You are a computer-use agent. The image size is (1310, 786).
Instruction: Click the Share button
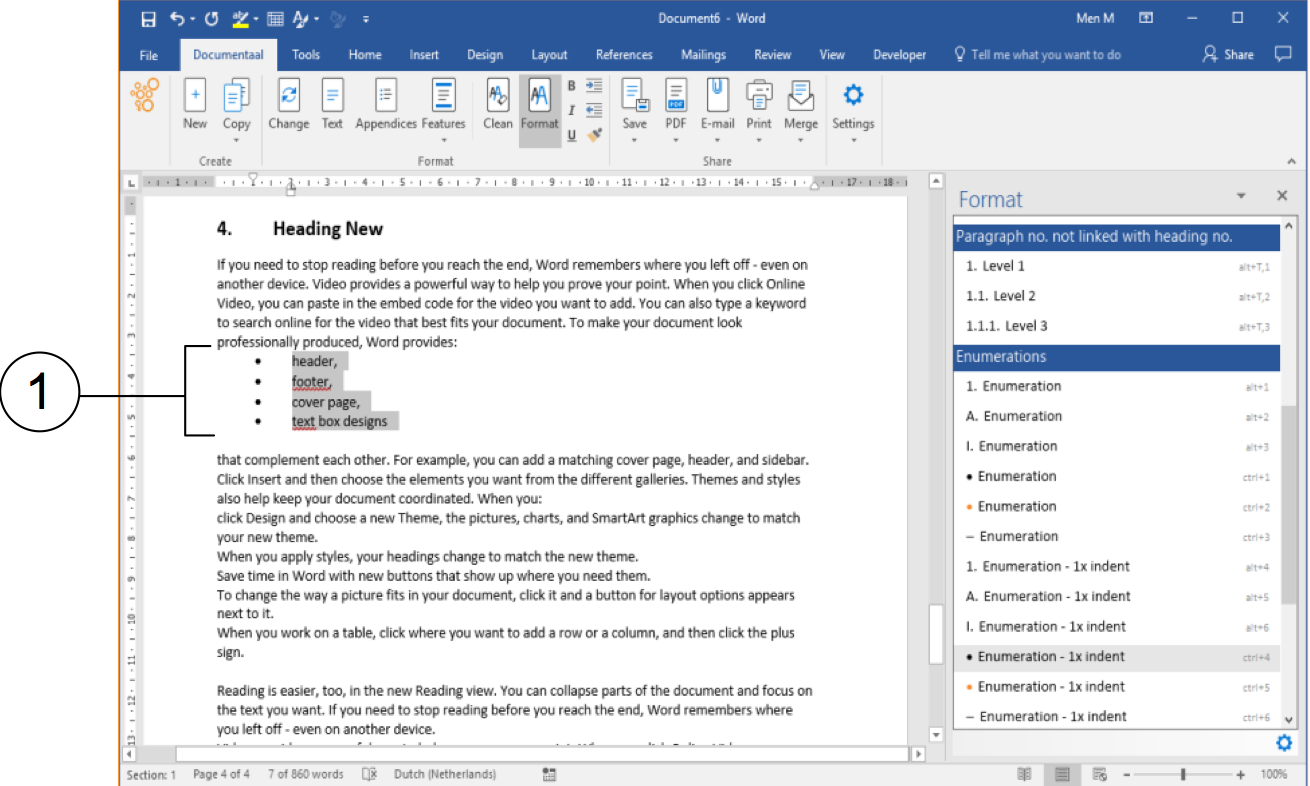1228,55
